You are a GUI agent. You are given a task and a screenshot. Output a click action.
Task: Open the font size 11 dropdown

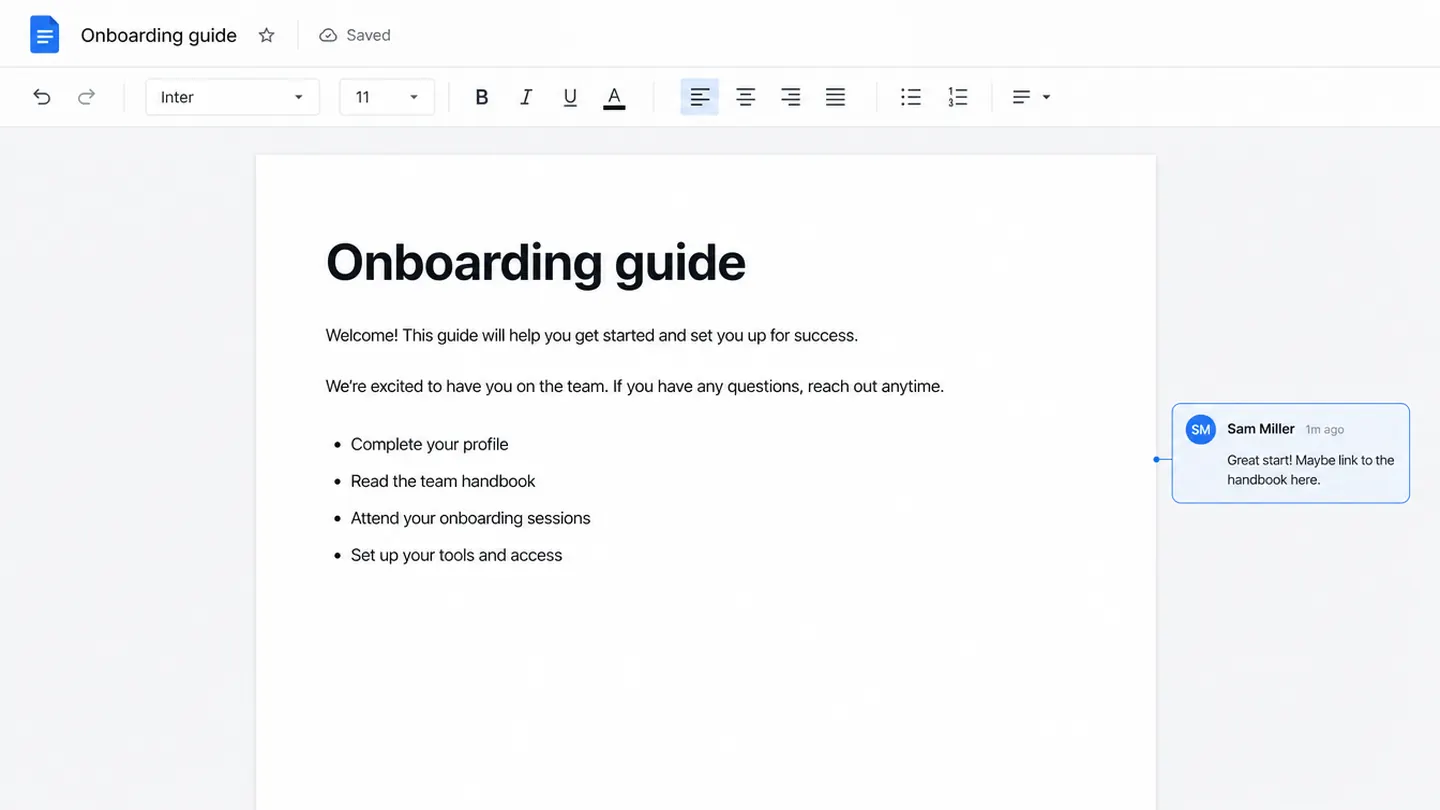[x=387, y=97]
